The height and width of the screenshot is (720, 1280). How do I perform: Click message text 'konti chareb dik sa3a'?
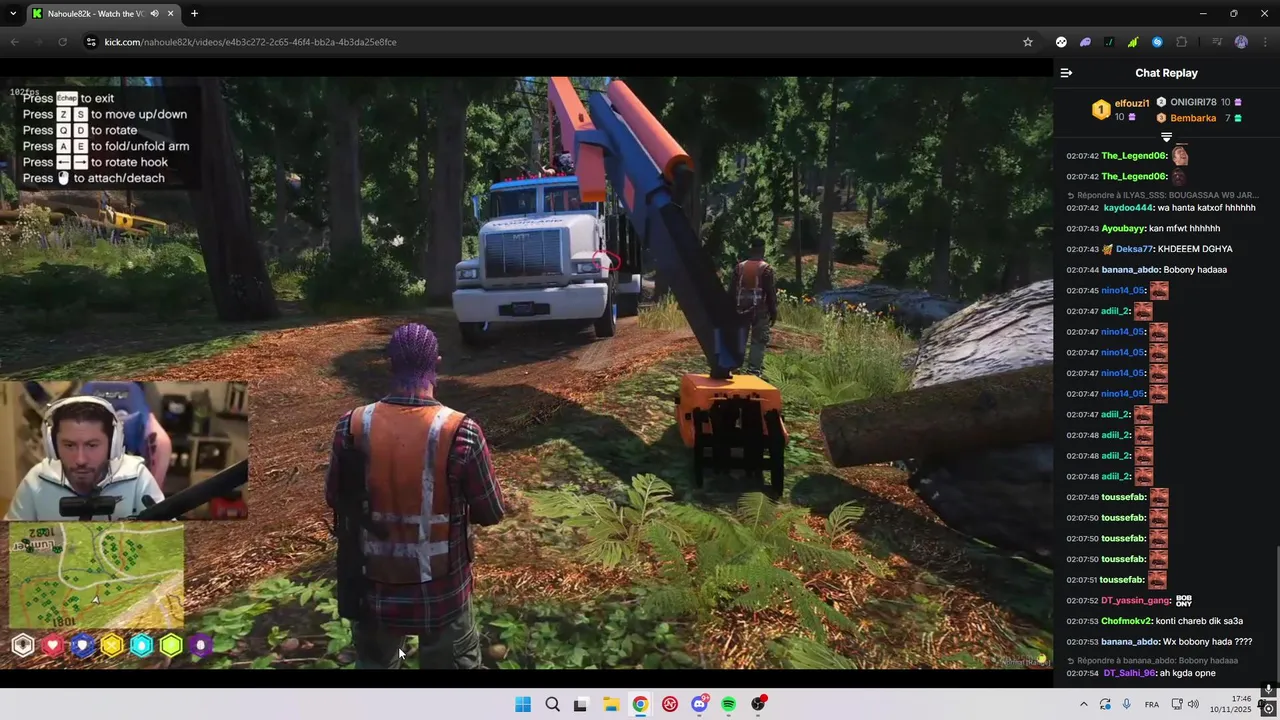coord(1199,621)
